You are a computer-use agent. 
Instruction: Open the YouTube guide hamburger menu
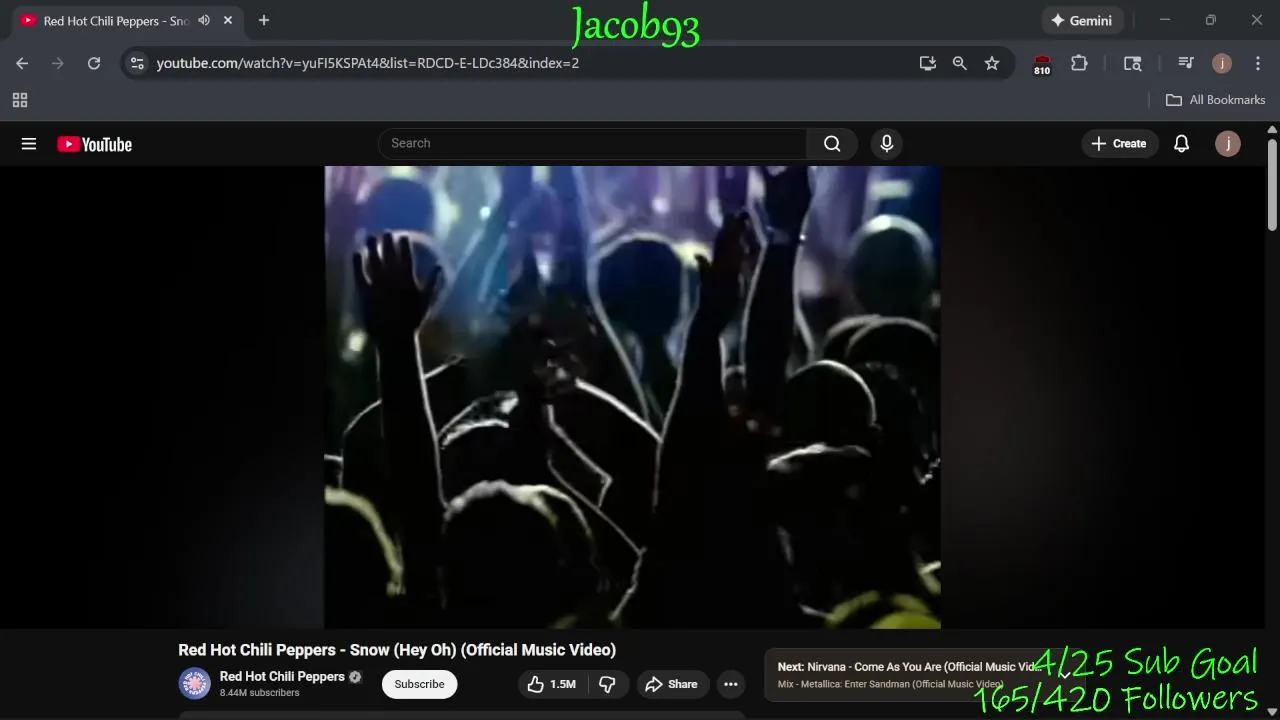29,144
